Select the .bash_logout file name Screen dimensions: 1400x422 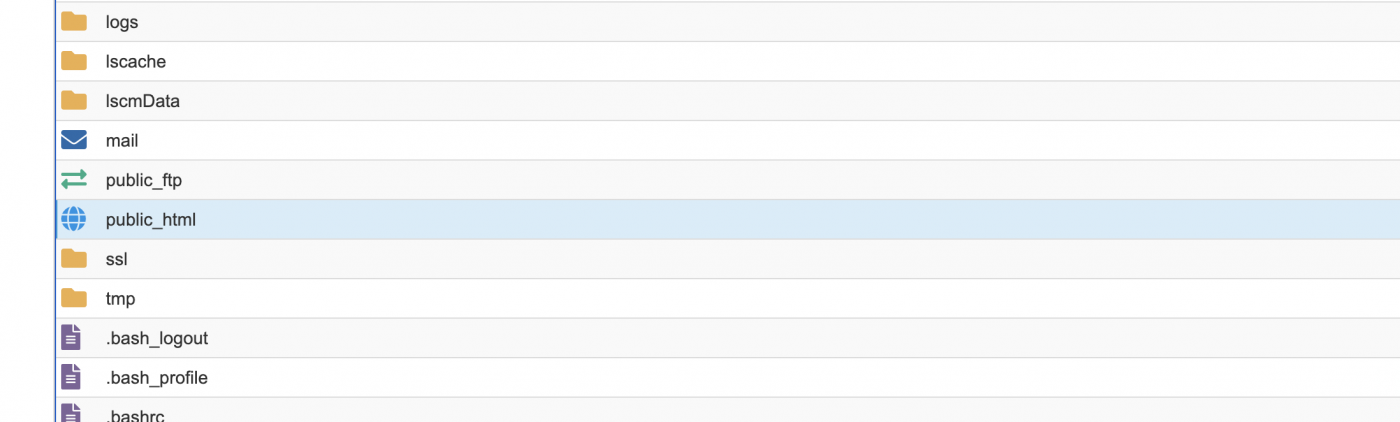click(x=157, y=338)
